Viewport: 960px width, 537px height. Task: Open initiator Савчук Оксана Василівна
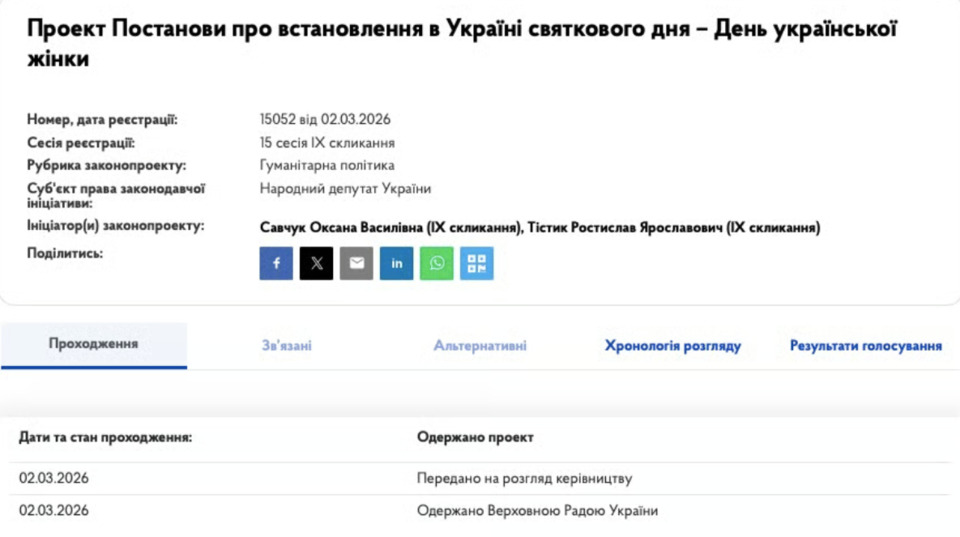tap(391, 228)
